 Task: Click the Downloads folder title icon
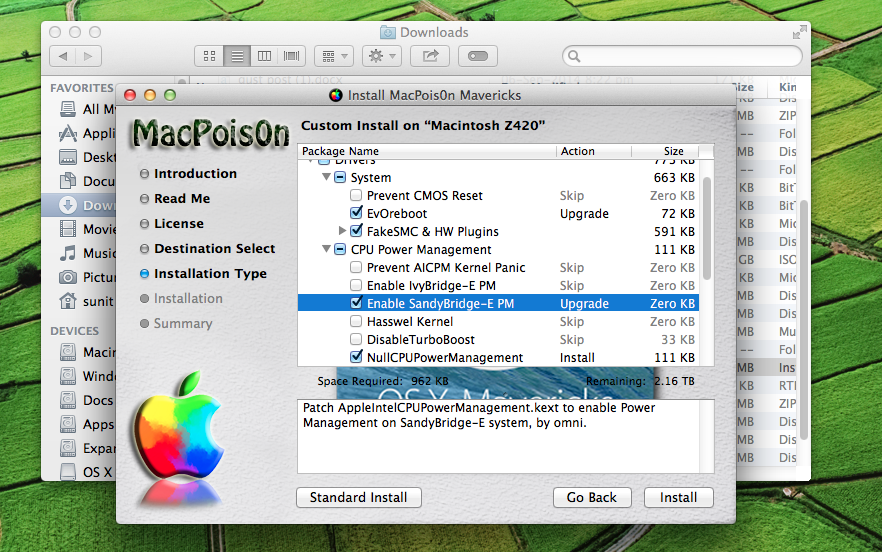(x=388, y=32)
